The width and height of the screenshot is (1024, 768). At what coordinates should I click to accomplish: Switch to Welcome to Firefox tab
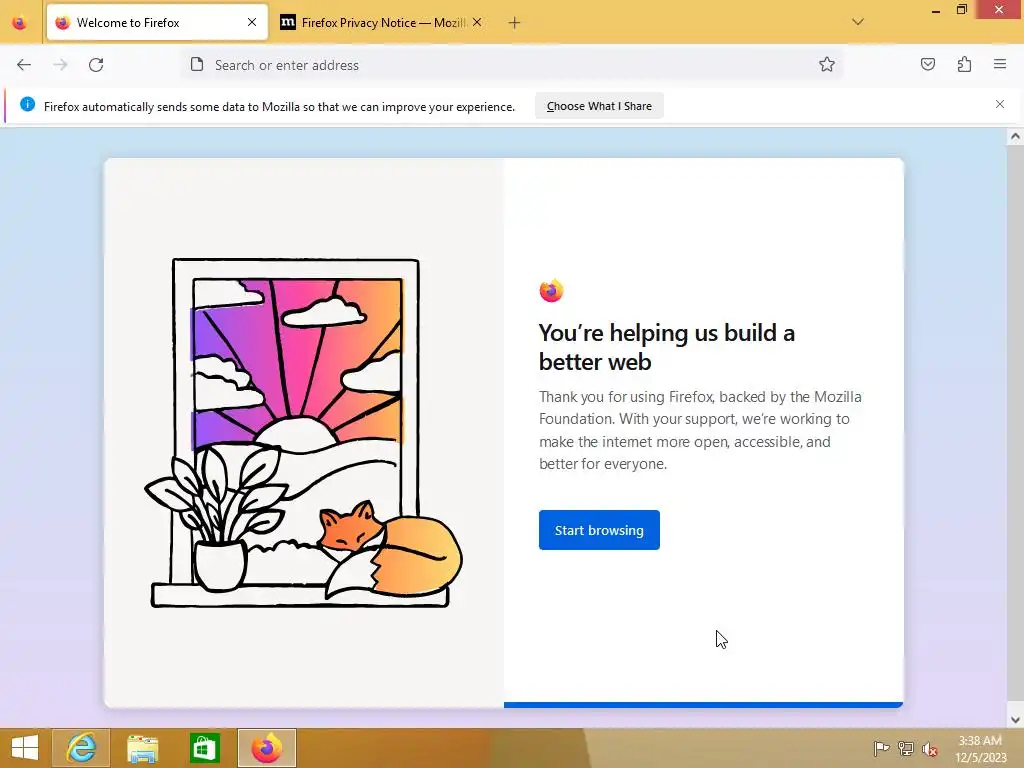(157, 22)
